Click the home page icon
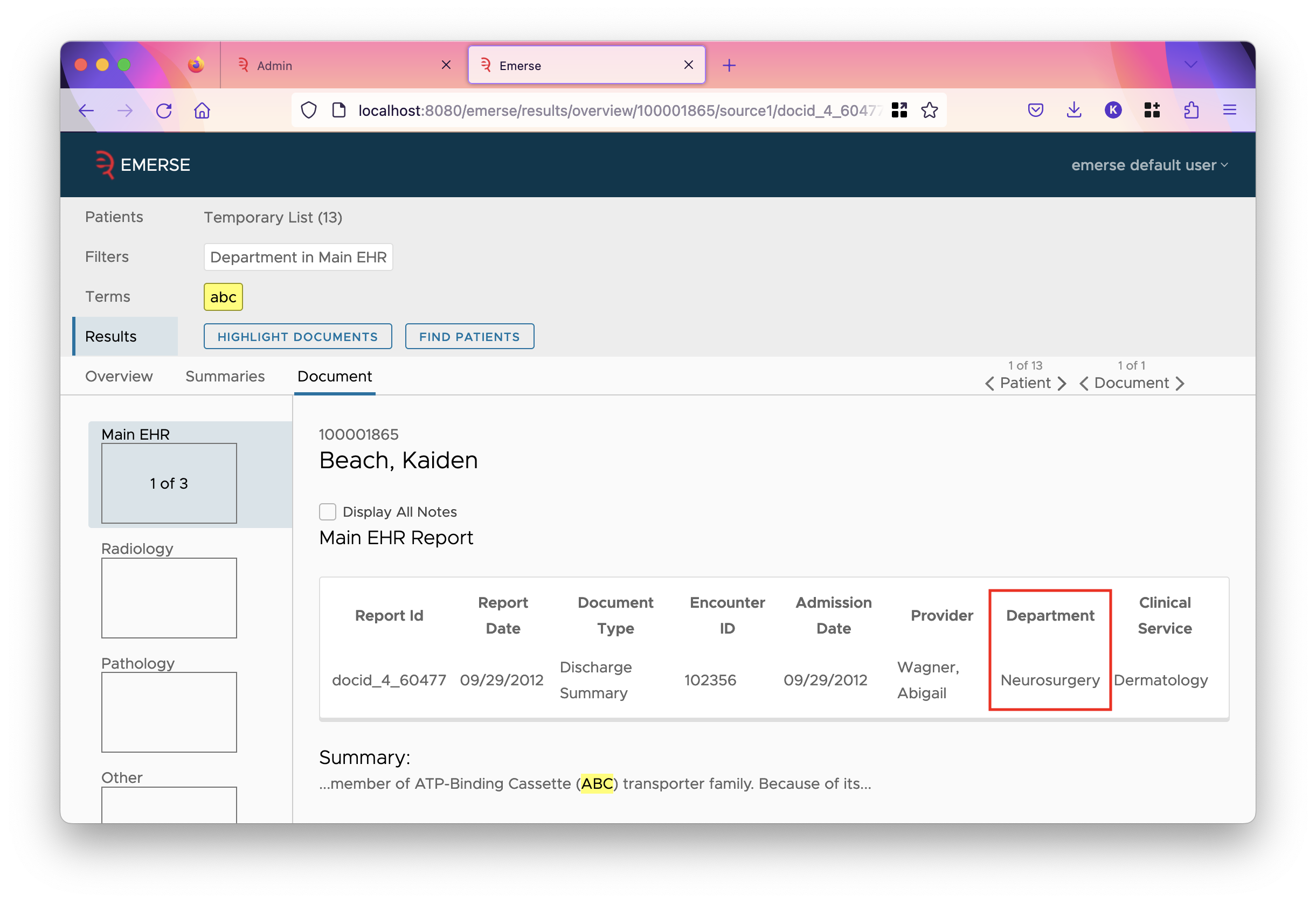 click(x=202, y=109)
